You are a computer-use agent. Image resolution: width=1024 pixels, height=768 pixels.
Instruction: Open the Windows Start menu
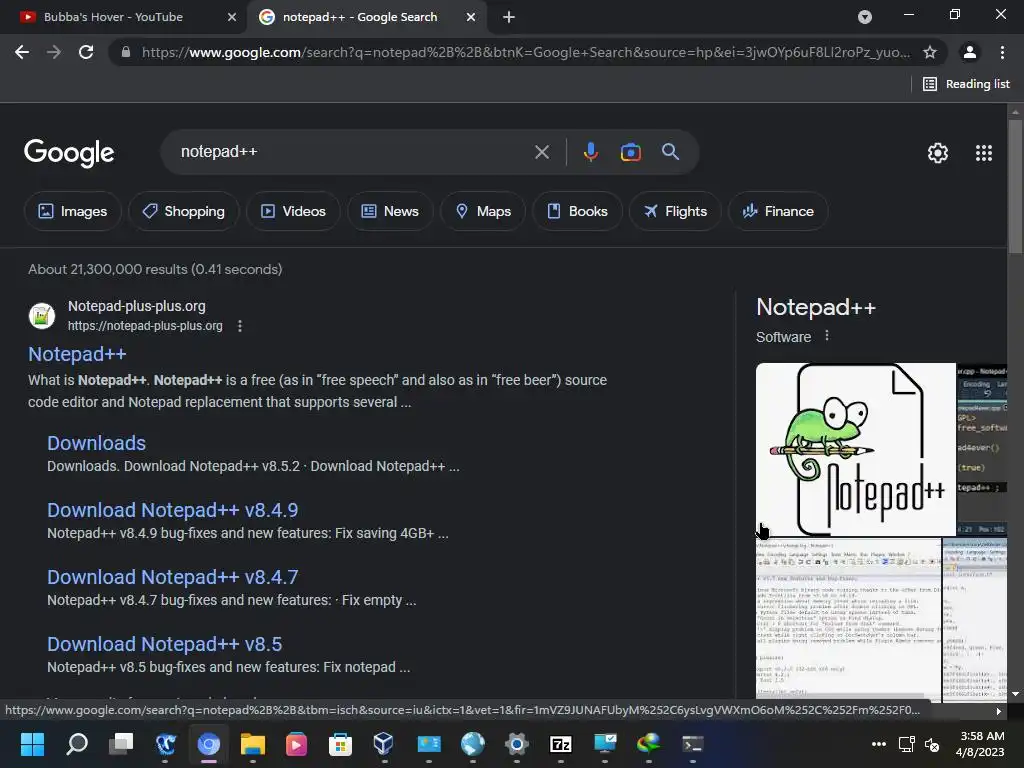pos(32,744)
